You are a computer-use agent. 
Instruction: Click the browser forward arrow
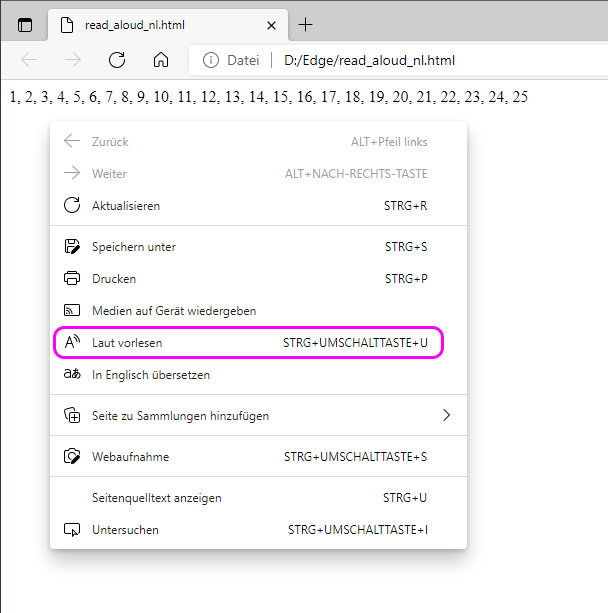point(73,60)
